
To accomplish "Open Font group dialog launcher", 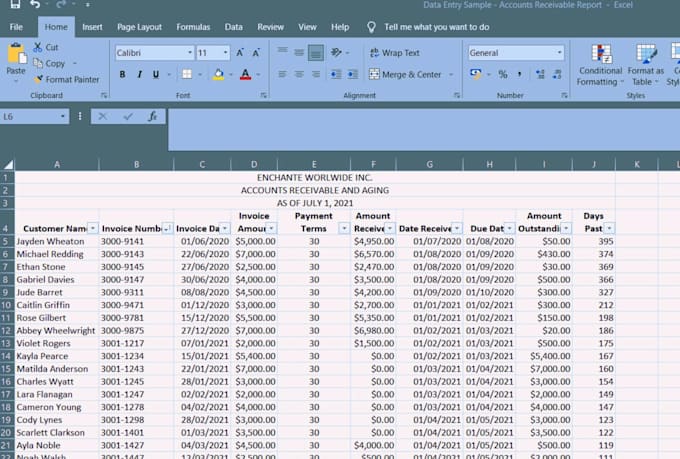I will [x=264, y=95].
